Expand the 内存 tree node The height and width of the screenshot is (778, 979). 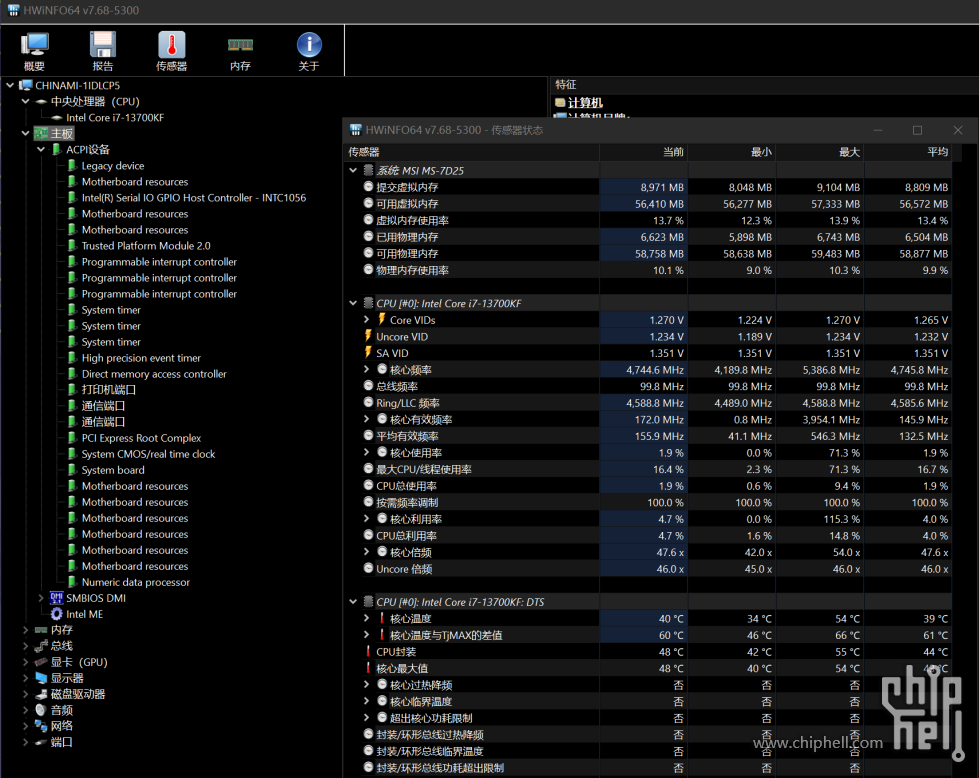coord(26,630)
